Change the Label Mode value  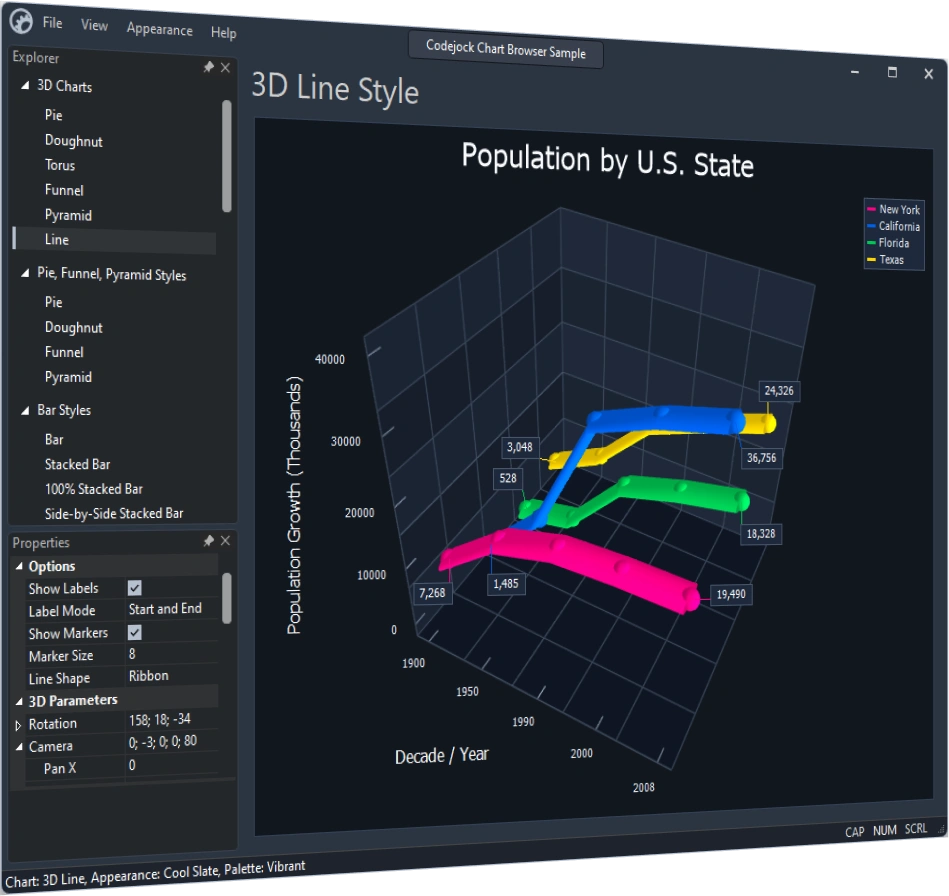pyautogui.click(x=172, y=609)
